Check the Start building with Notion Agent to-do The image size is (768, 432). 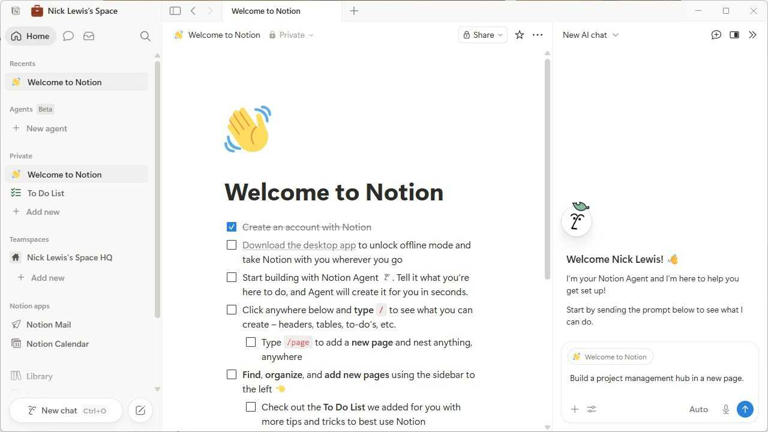point(231,277)
